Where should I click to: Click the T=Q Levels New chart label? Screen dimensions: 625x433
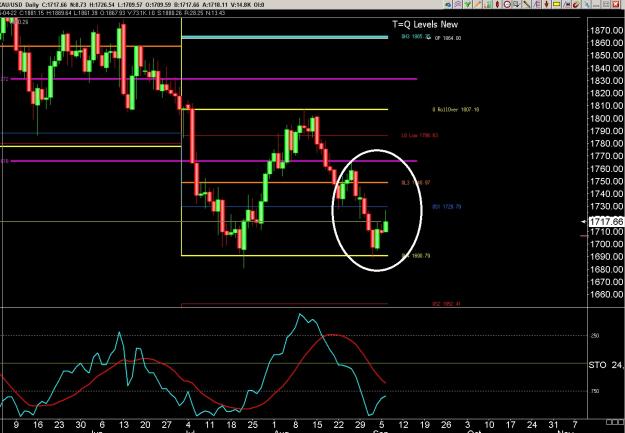(x=425, y=24)
